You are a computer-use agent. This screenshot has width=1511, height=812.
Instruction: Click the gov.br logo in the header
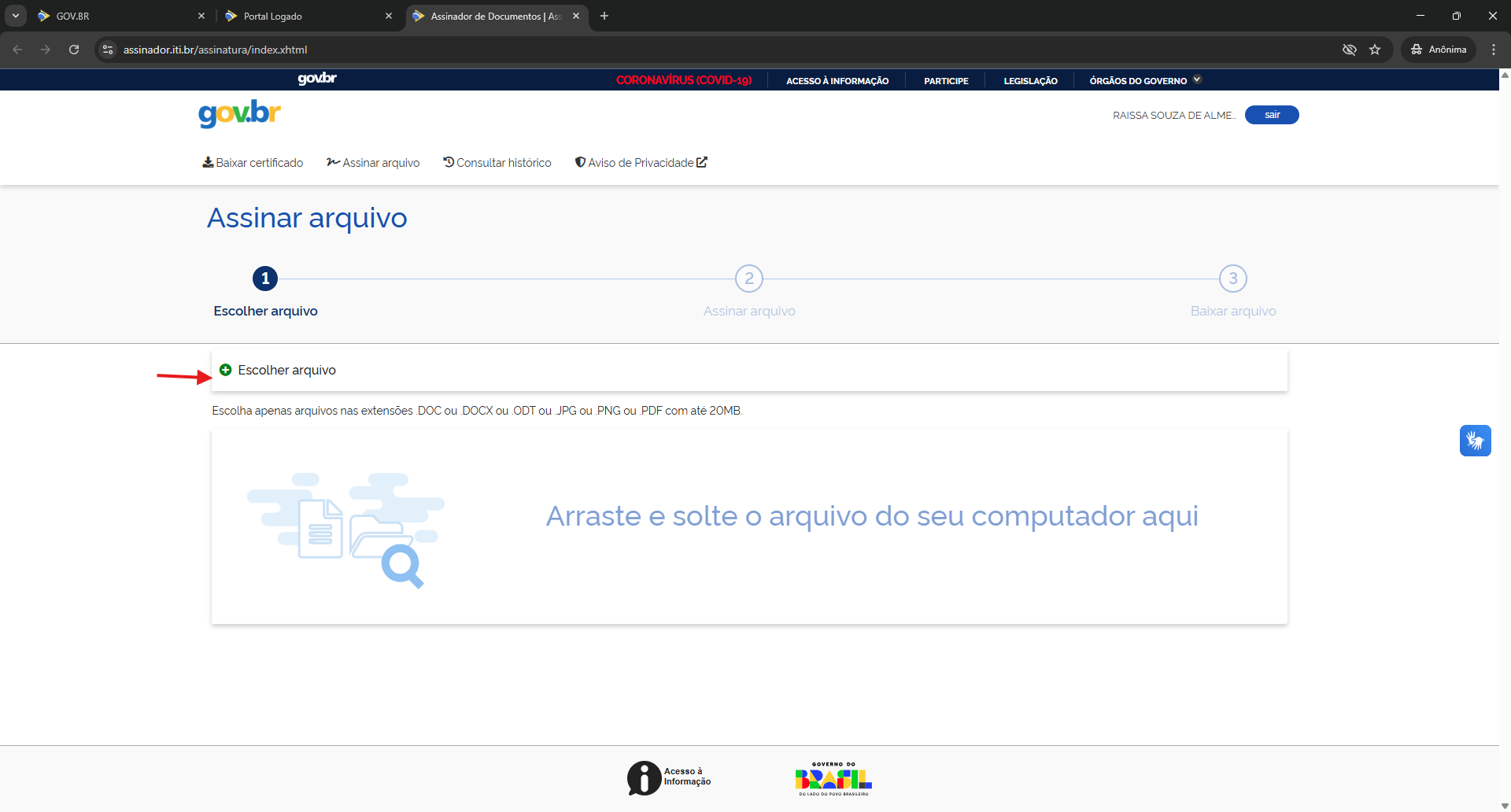point(238,113)
